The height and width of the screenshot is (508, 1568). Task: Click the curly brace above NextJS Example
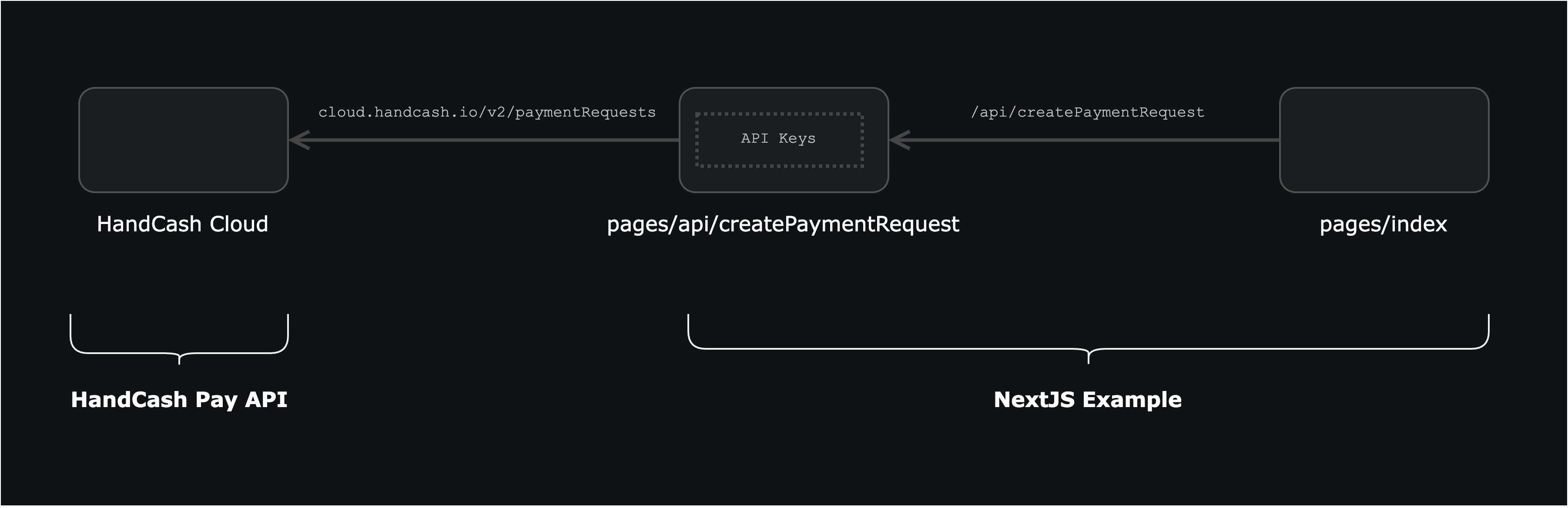[913, 349]
